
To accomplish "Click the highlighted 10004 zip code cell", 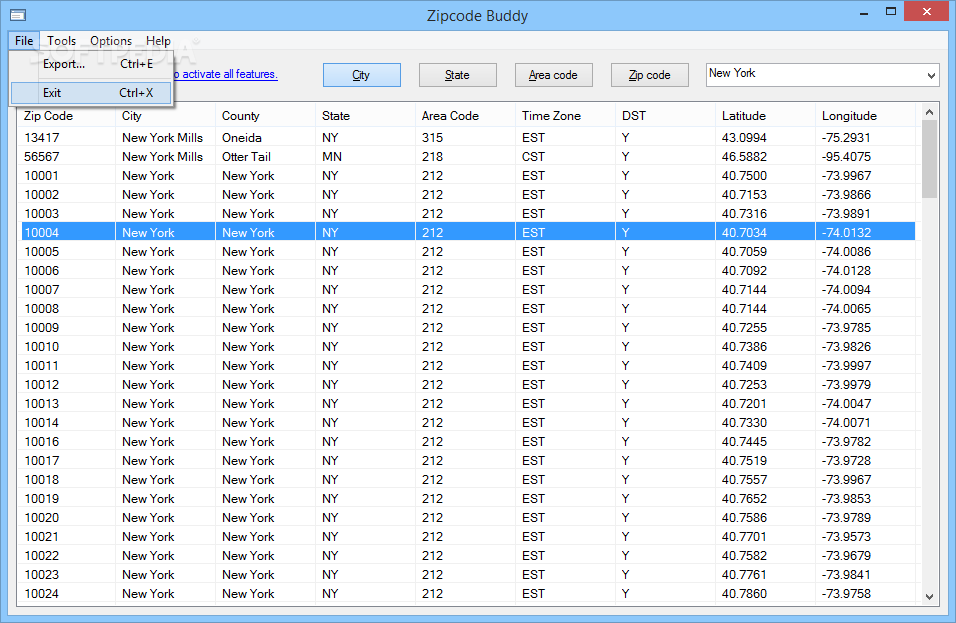I will [68, 232].
